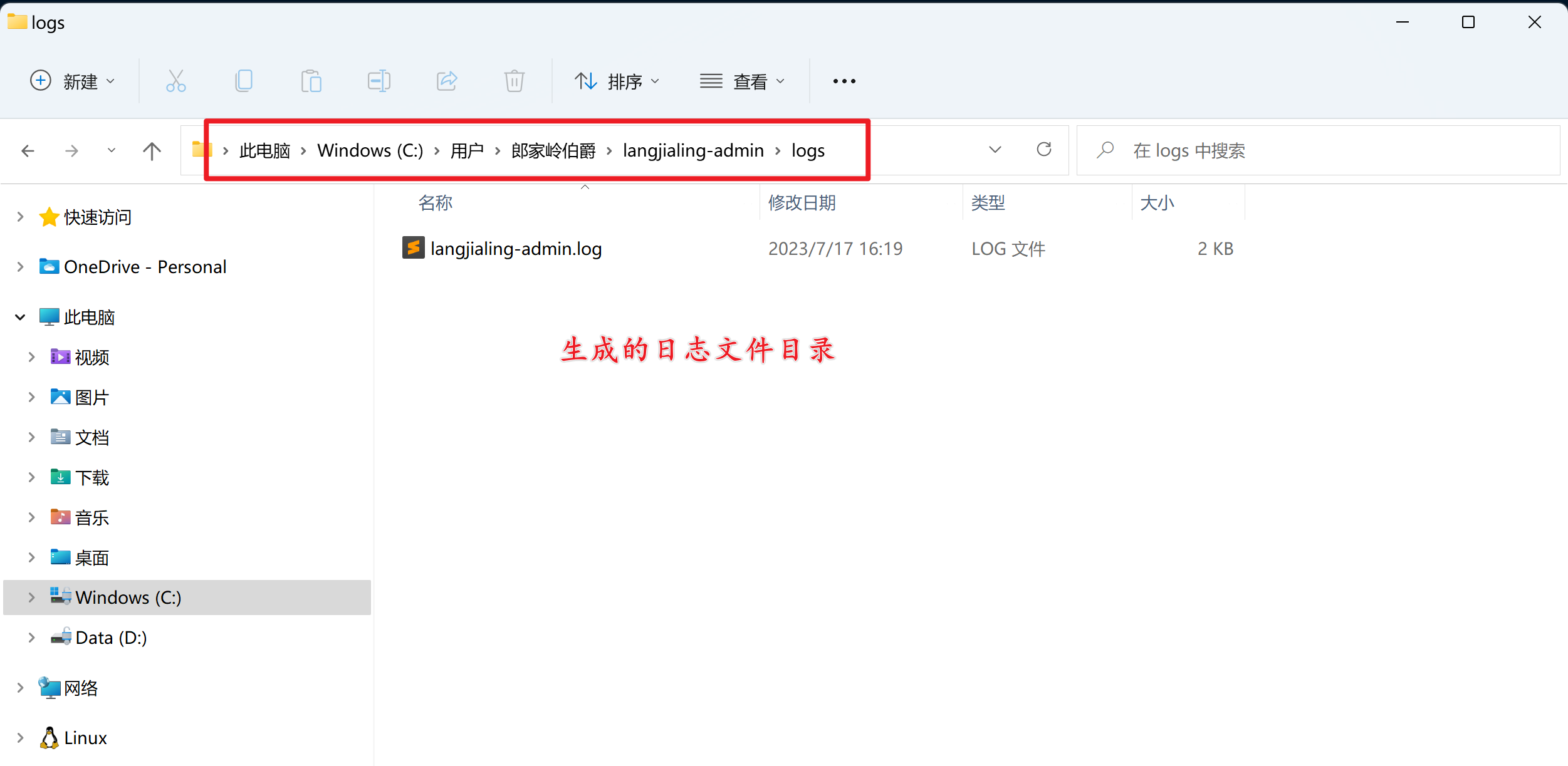Click the Delete trash icon
This screenshot has width=1568, height=766.
coord(515,81)
